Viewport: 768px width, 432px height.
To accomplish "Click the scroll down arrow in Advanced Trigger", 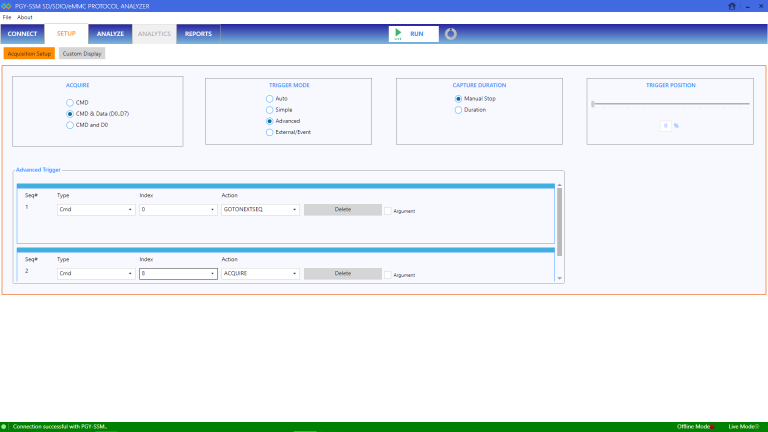I will [x=559, y=278].
